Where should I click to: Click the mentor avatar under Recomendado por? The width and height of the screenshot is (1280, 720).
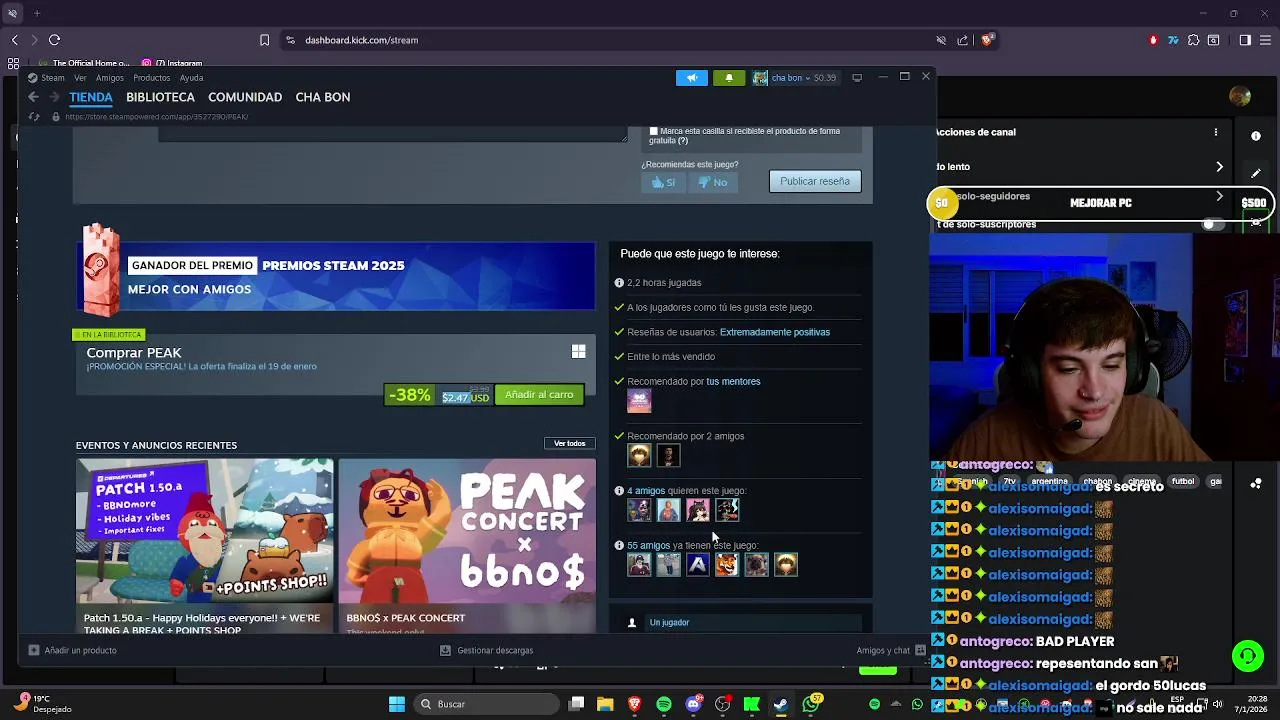pos(639,401)
